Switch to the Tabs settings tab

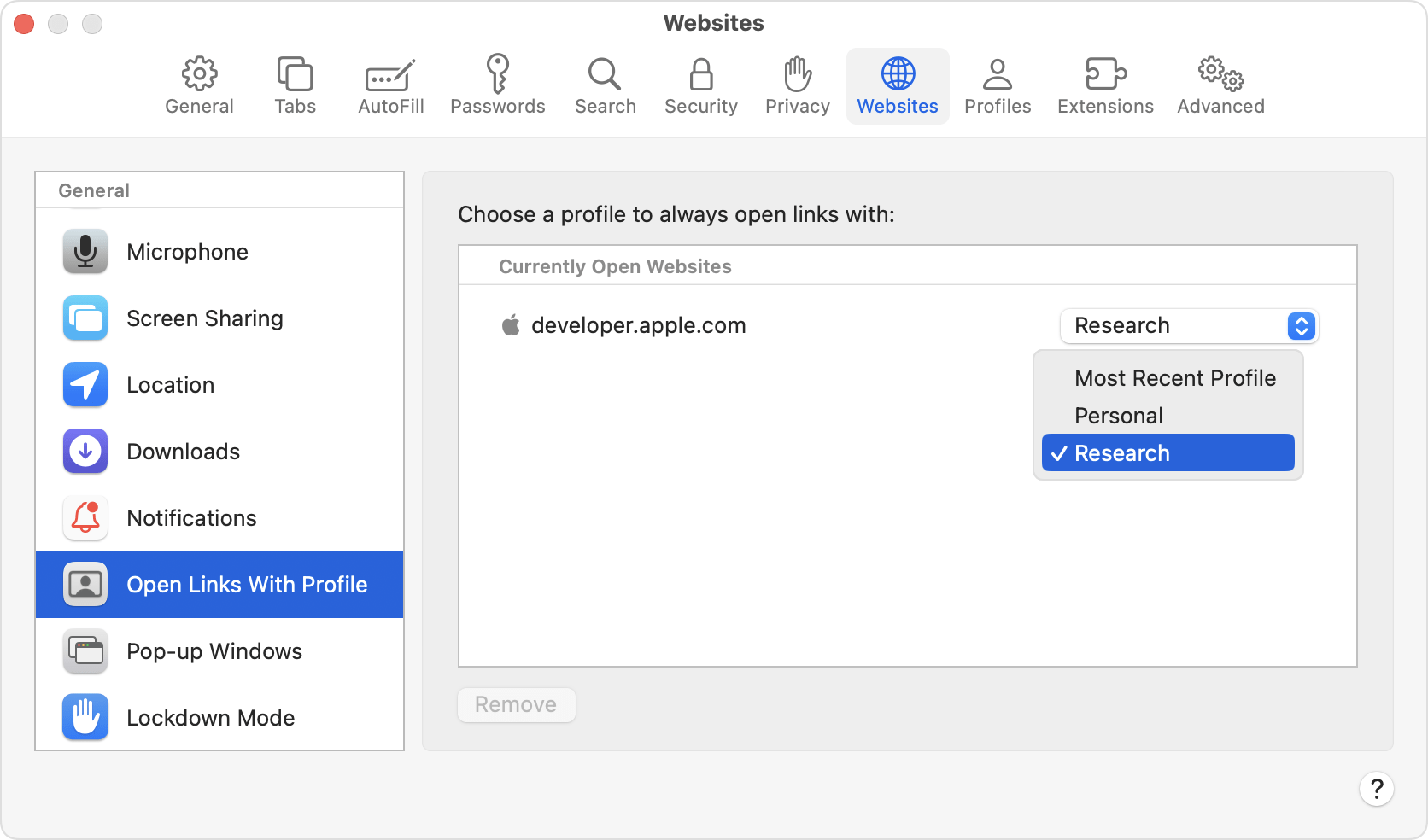pos(295,85)
